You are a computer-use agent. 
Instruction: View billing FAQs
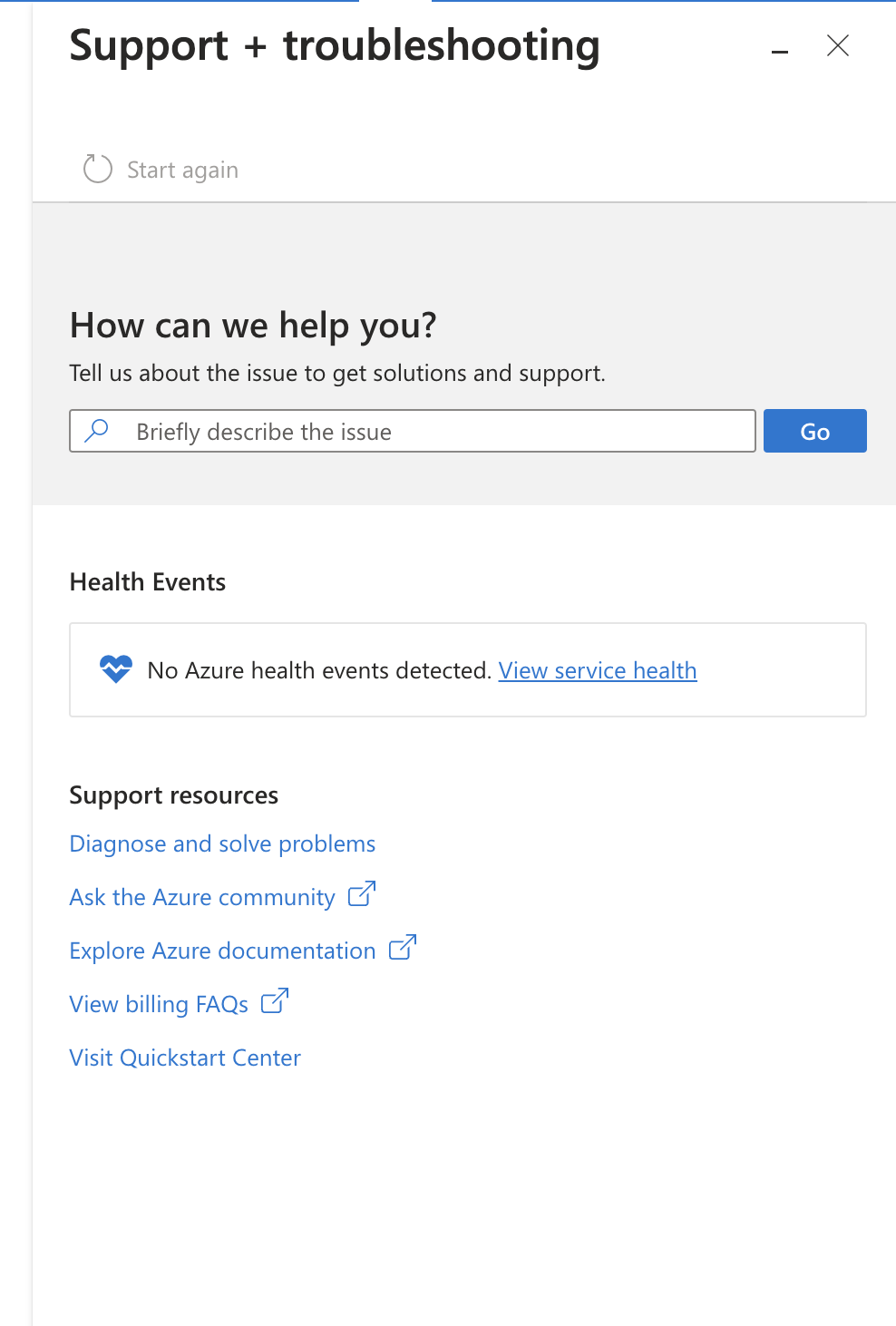pos(158,1004)
